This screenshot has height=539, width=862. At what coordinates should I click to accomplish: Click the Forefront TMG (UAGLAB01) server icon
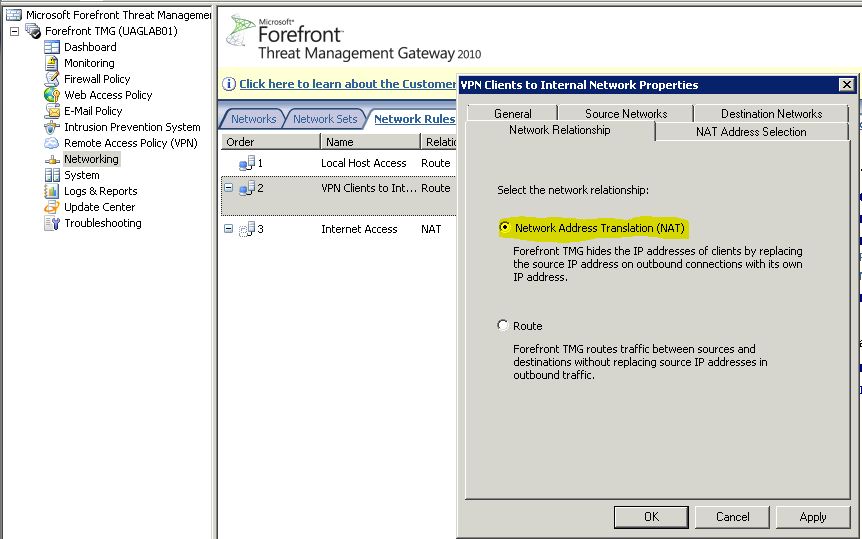pos(33,31)
